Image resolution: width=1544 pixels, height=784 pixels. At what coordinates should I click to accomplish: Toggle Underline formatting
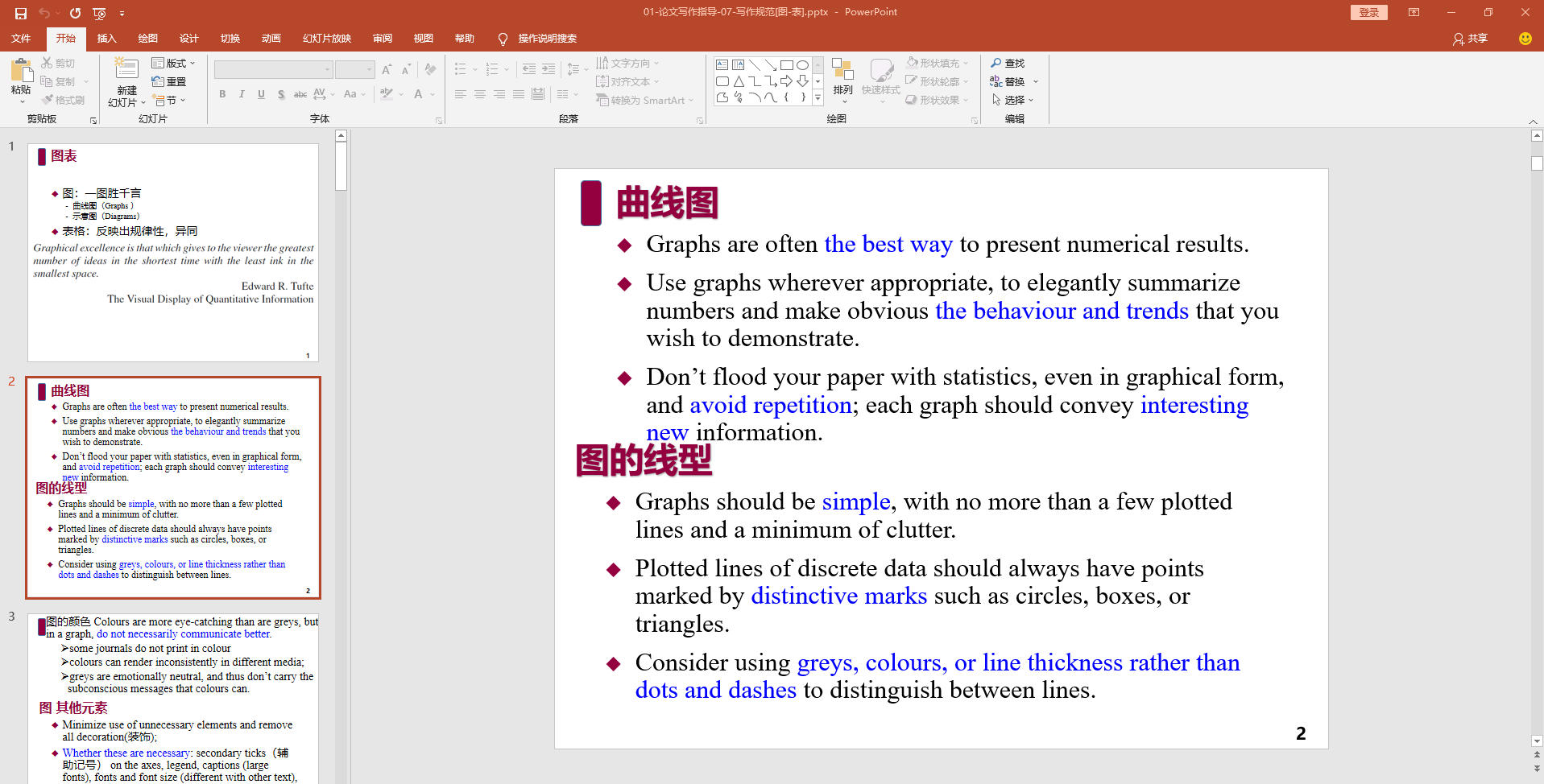click(261, 94)
